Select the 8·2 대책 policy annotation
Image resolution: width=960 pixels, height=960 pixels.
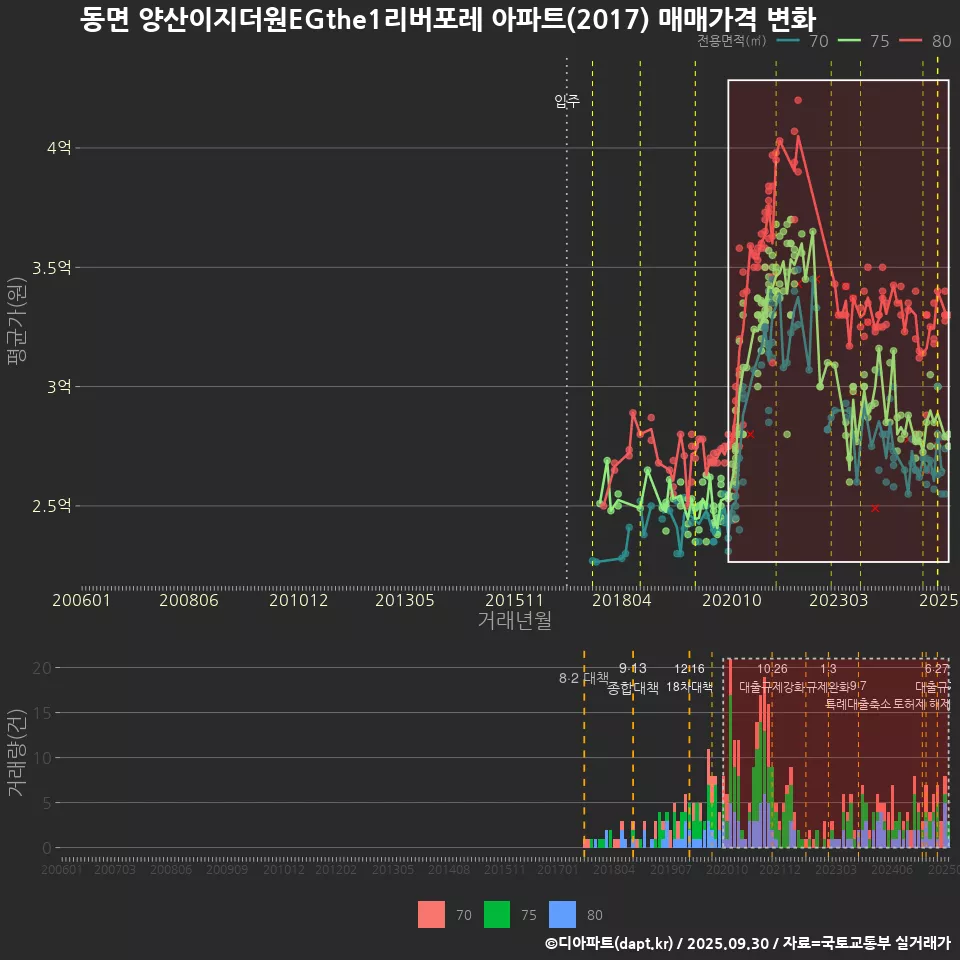click(583, 678)
